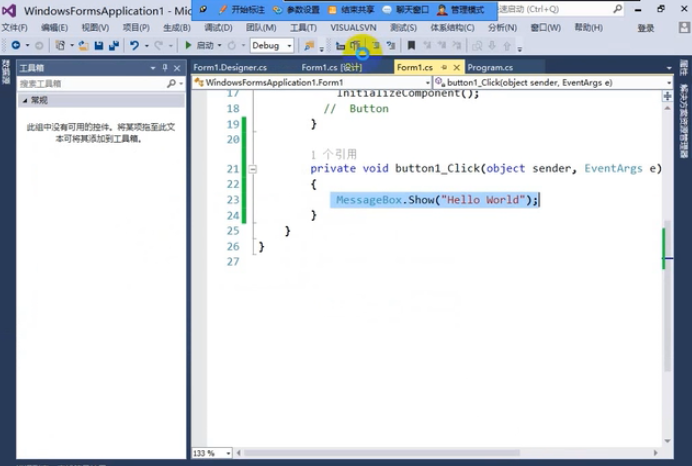Switch to the Form1.Designer.cs tab
692x466 pixels.
click(230, 68)
